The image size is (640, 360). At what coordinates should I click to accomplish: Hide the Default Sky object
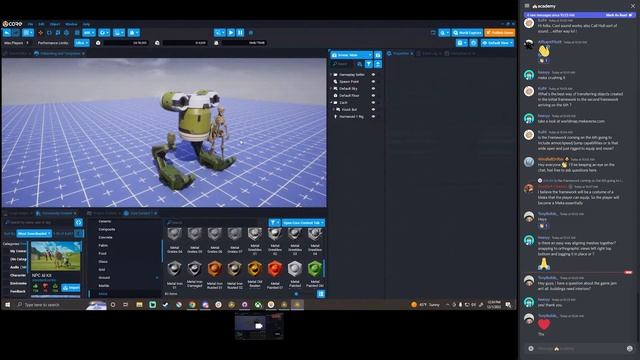click(x=373, y=89)
